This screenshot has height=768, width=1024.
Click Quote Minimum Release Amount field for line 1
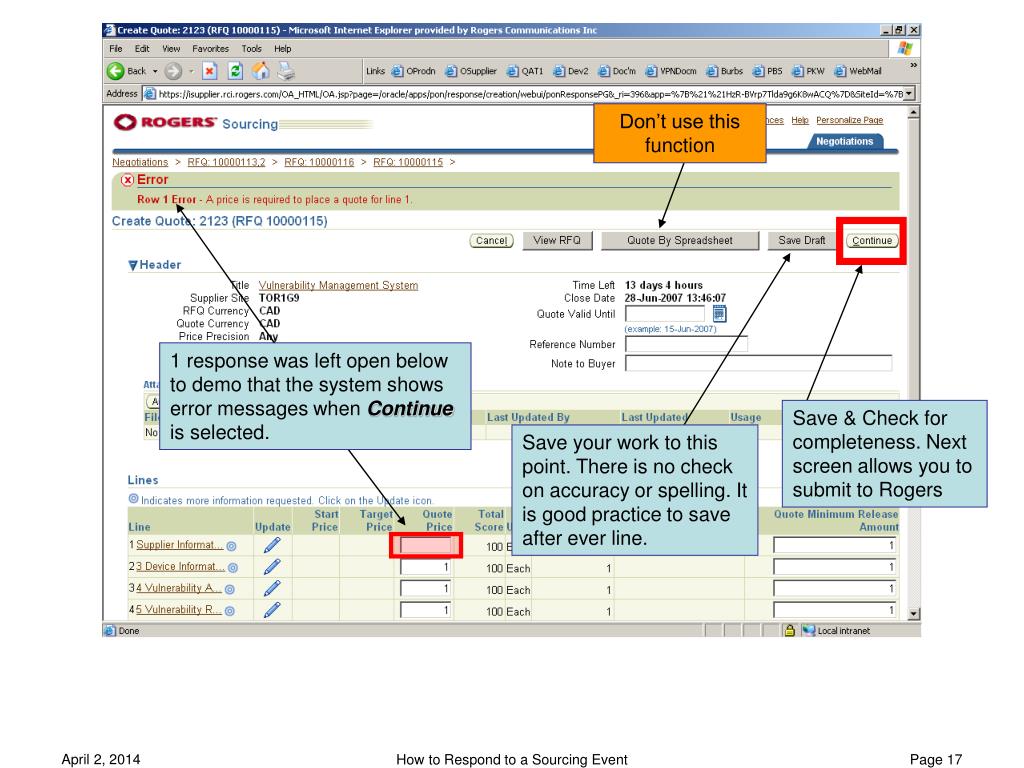(x=835, y=545)
